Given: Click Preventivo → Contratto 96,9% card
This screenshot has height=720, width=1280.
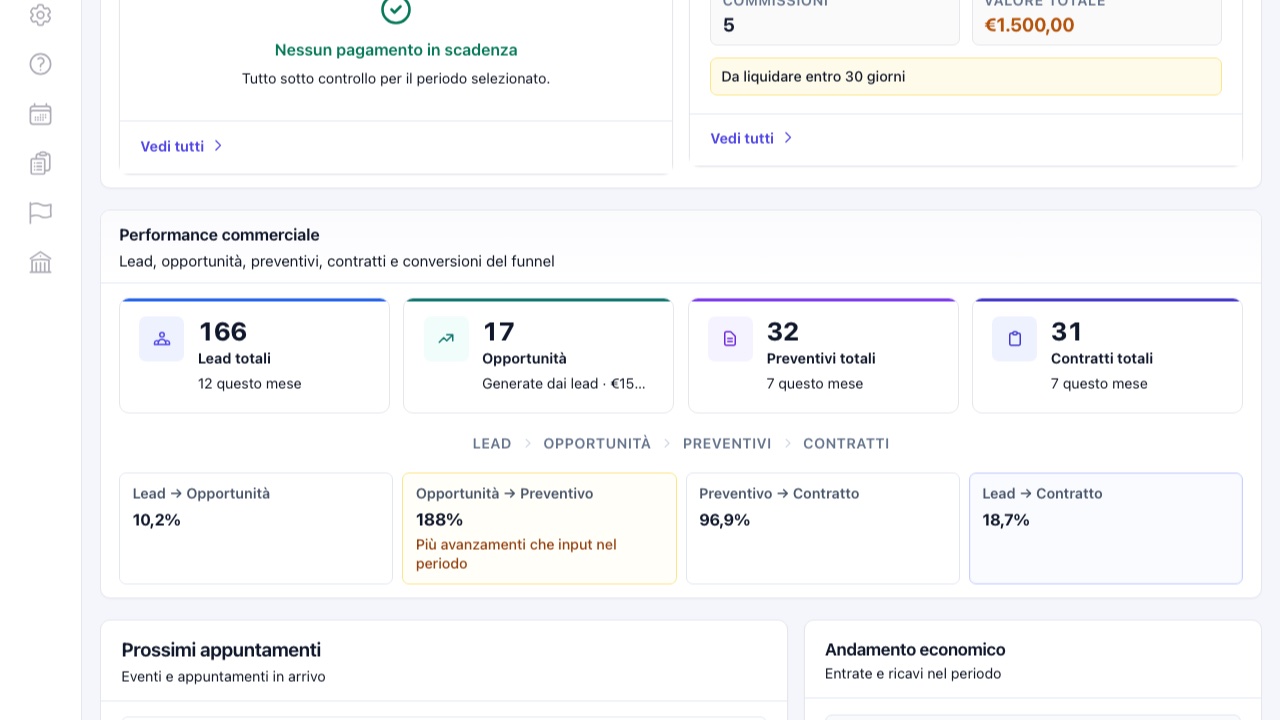Looking at the screenshot, I should click(823, 528).
